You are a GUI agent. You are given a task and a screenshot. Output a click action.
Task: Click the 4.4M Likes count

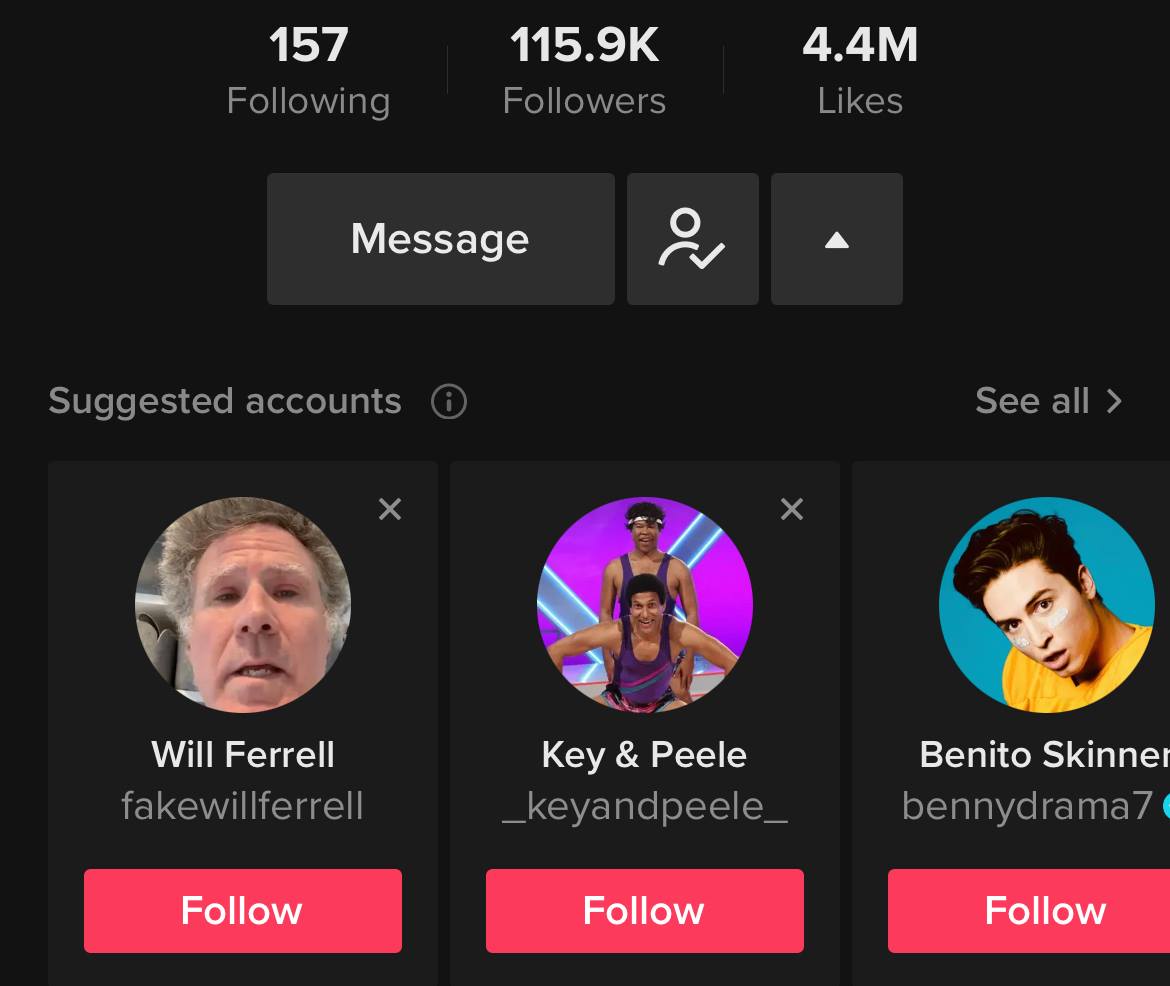tap(860, 68)
